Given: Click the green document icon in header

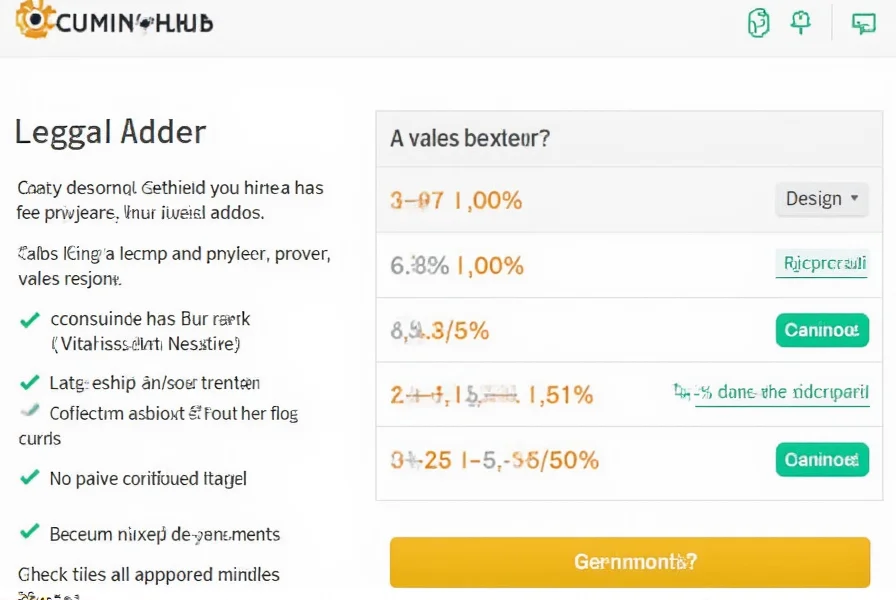Looking at the screenshot, I should pyautogui.click(x=758, y=23).
